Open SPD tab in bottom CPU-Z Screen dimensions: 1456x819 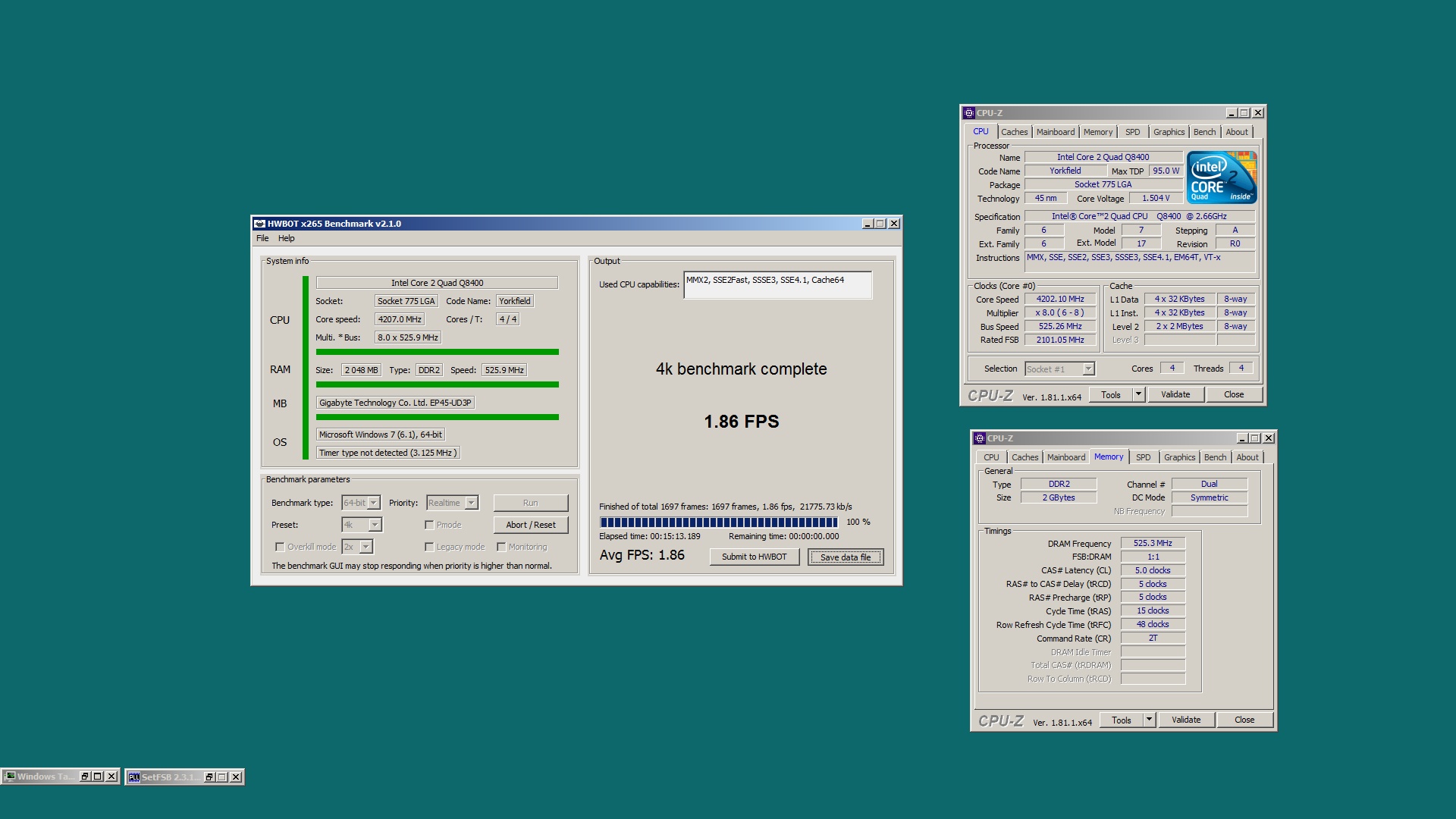pos(1143,457)
